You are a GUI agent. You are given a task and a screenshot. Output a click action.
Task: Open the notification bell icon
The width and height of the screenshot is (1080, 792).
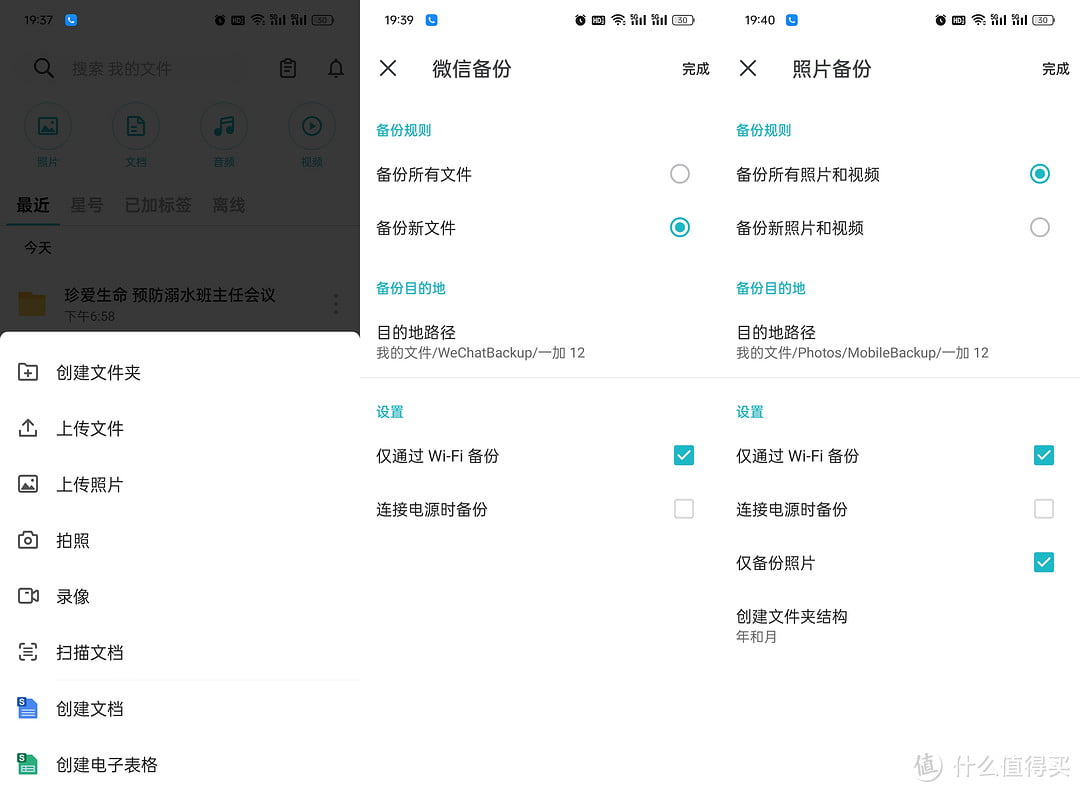[336, 68]
